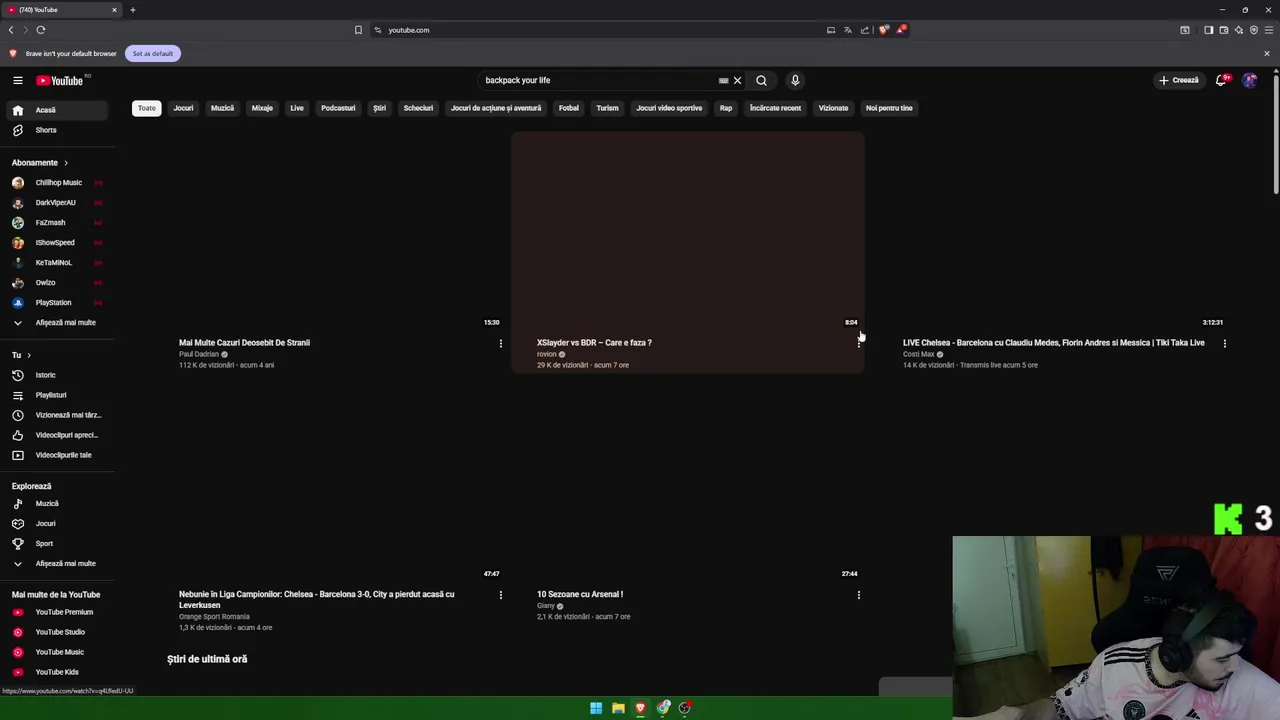
Task: Bookmark this page in the address bar
Action: (358, 30)
